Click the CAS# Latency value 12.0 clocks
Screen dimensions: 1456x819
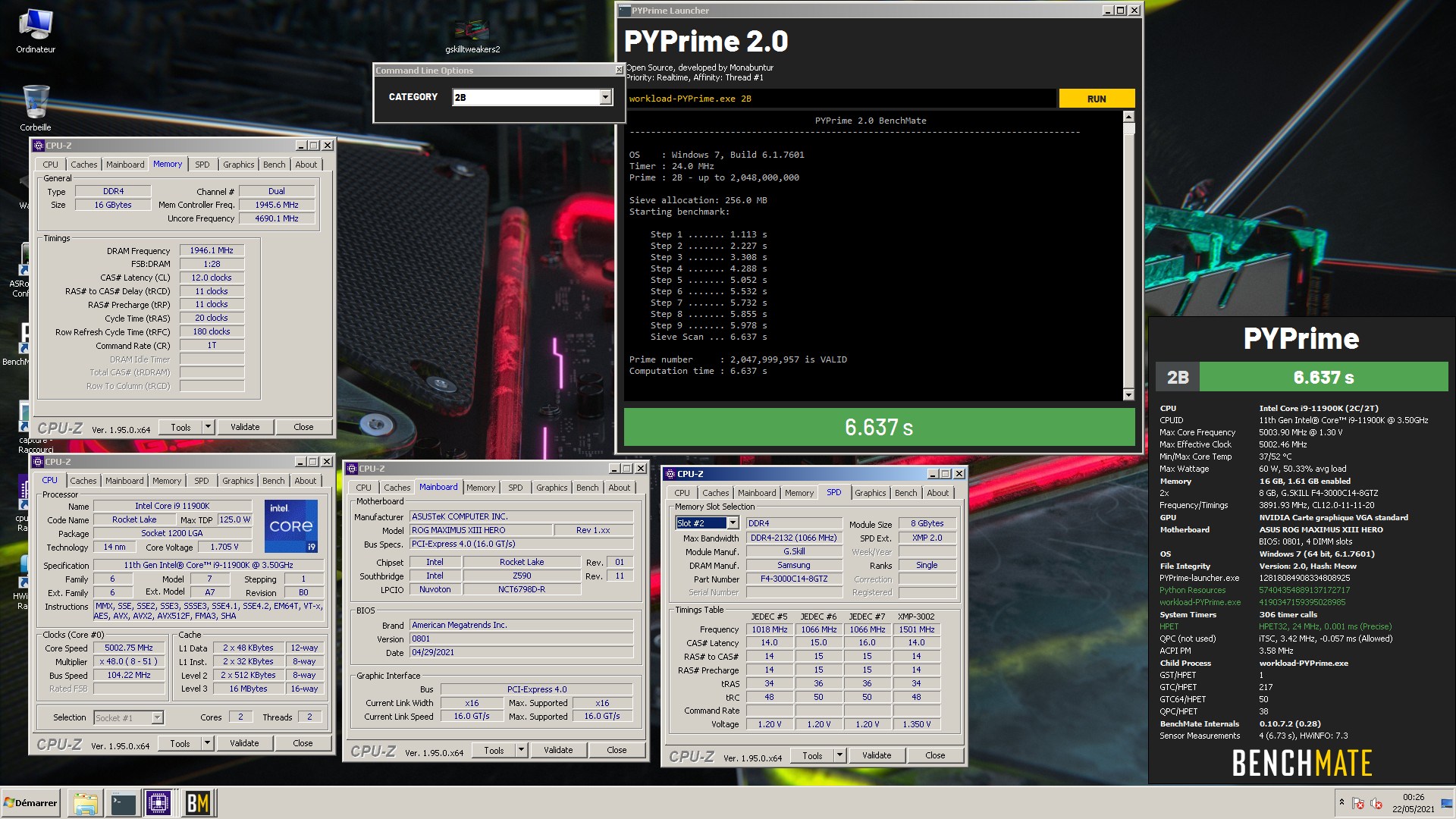point(212,278)
